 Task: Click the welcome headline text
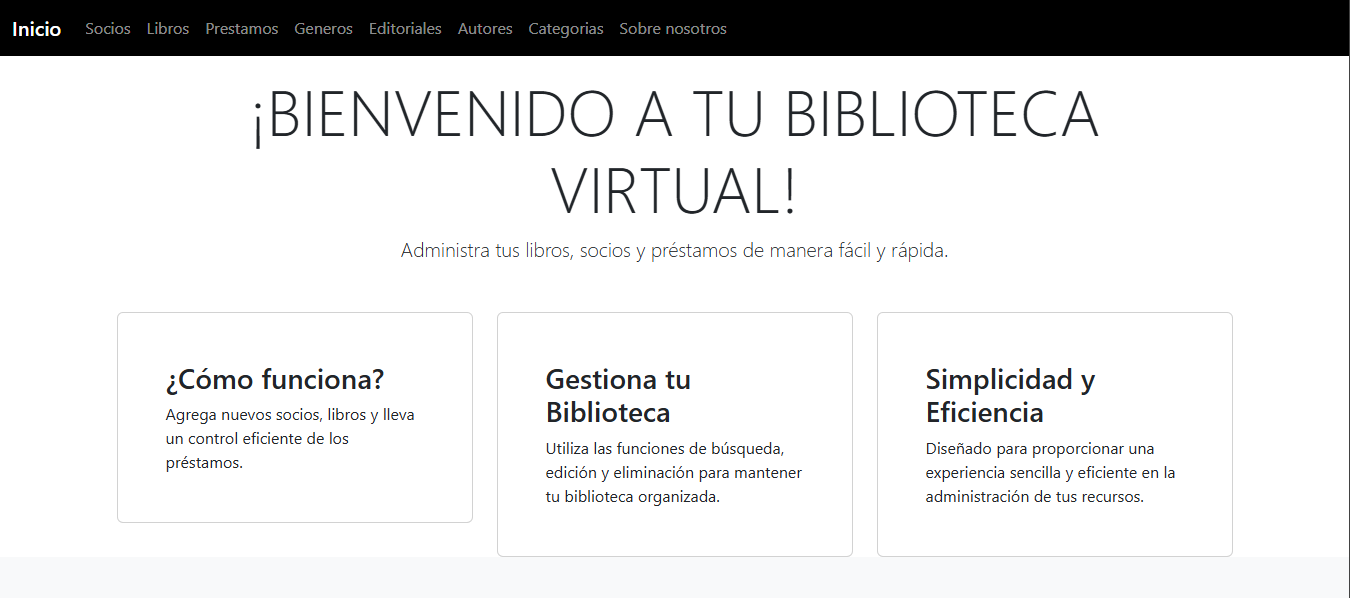675,150
